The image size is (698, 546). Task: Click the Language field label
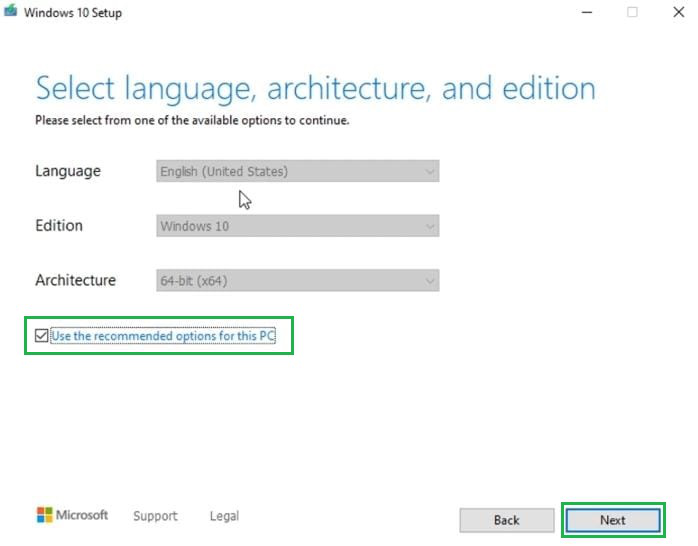tap(68, 171)
